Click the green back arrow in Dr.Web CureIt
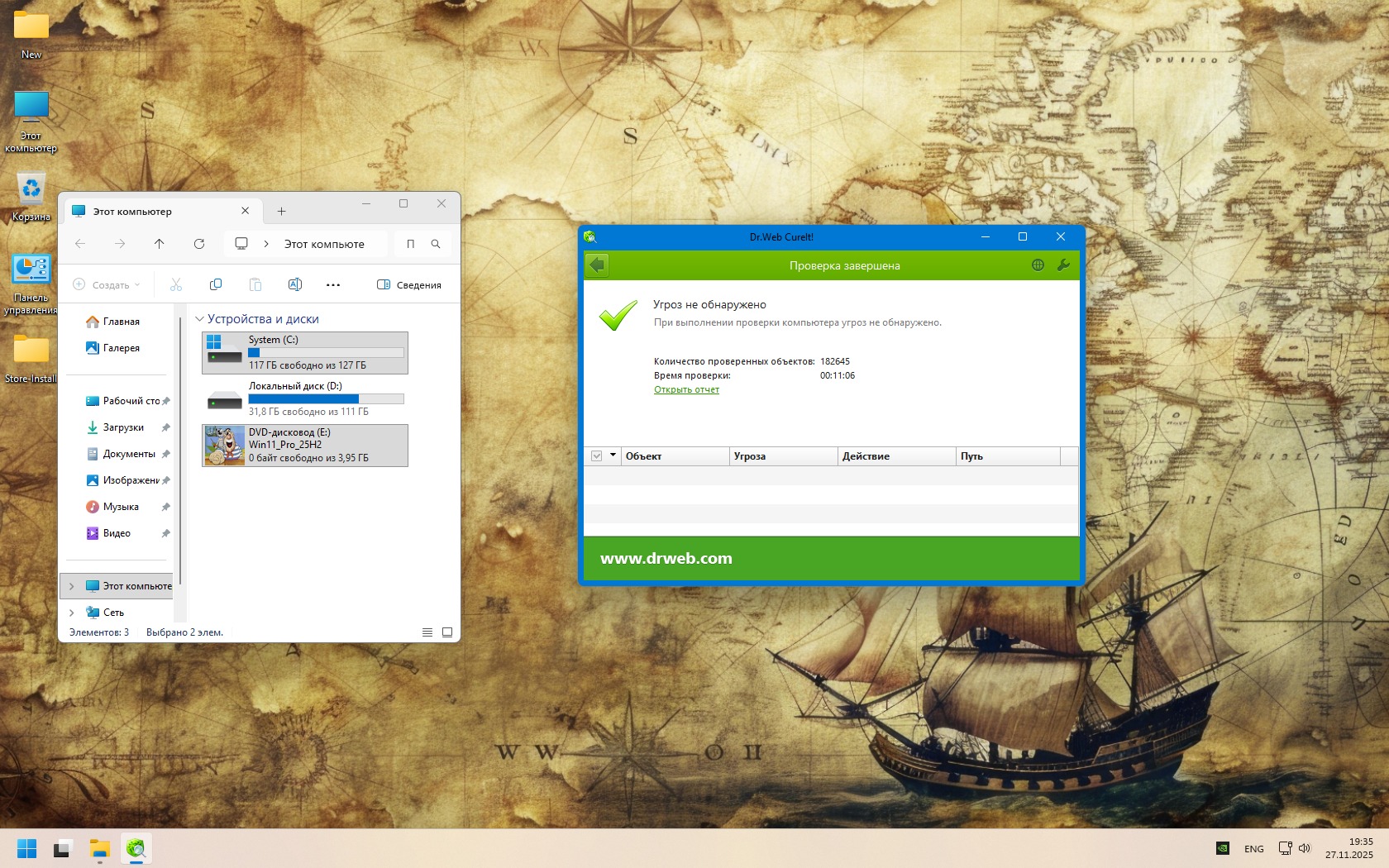Screen dimensions: 1389x868 (x=597, y=265)
